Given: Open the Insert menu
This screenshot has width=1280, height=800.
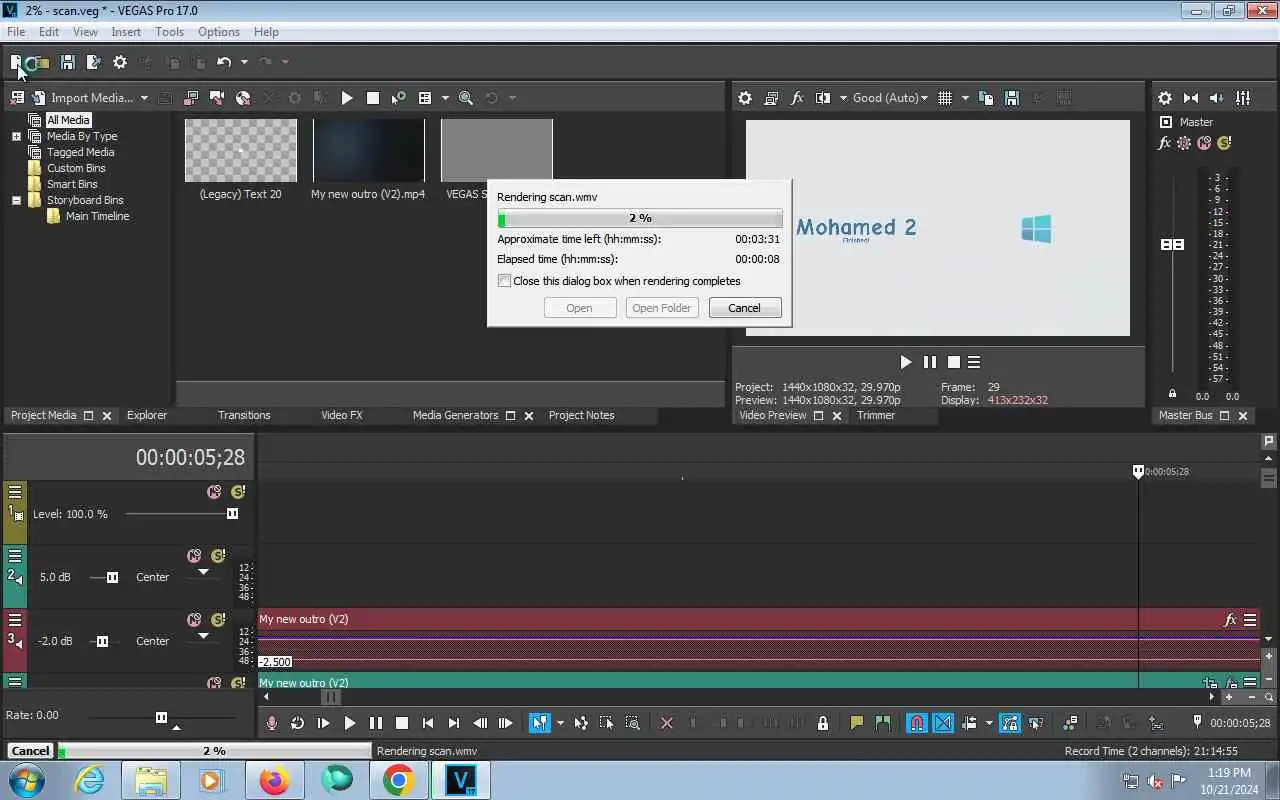Looking at the screenshot, I should (126, 32).
